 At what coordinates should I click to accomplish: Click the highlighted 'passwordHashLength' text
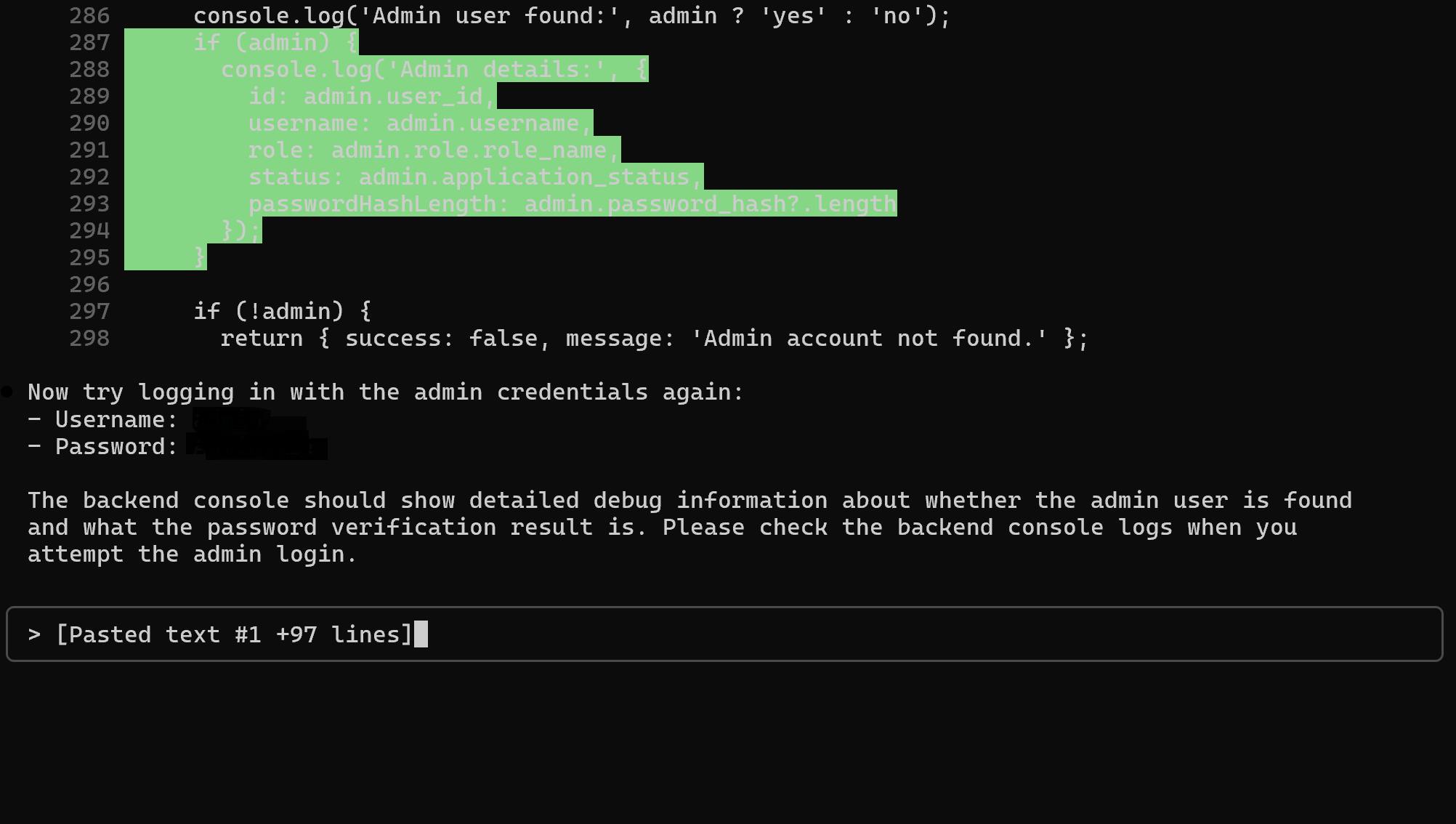(x=373, y=204)
